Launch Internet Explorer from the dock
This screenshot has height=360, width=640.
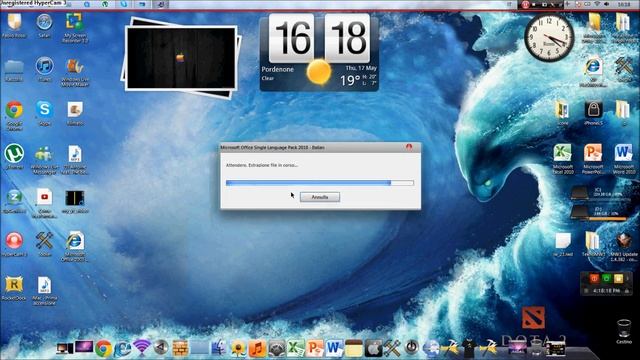click(x=122, y=348)
